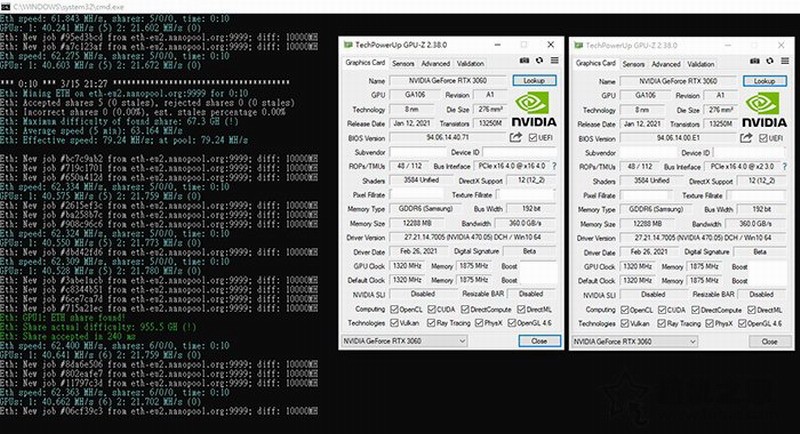This screenshot has height=434, width=800.
Task: Click the BIOS export icon in left GPU-Z window
Action: 514,137
